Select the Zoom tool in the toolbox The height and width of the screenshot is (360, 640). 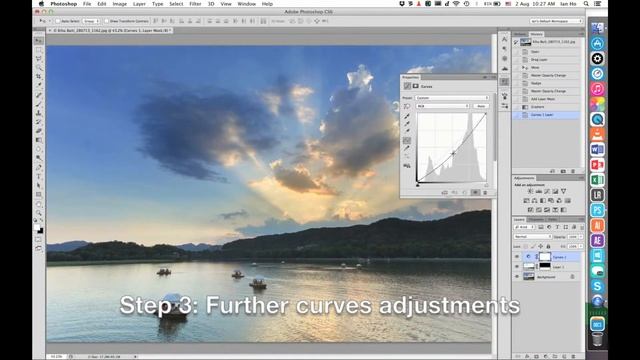point(39,213)
